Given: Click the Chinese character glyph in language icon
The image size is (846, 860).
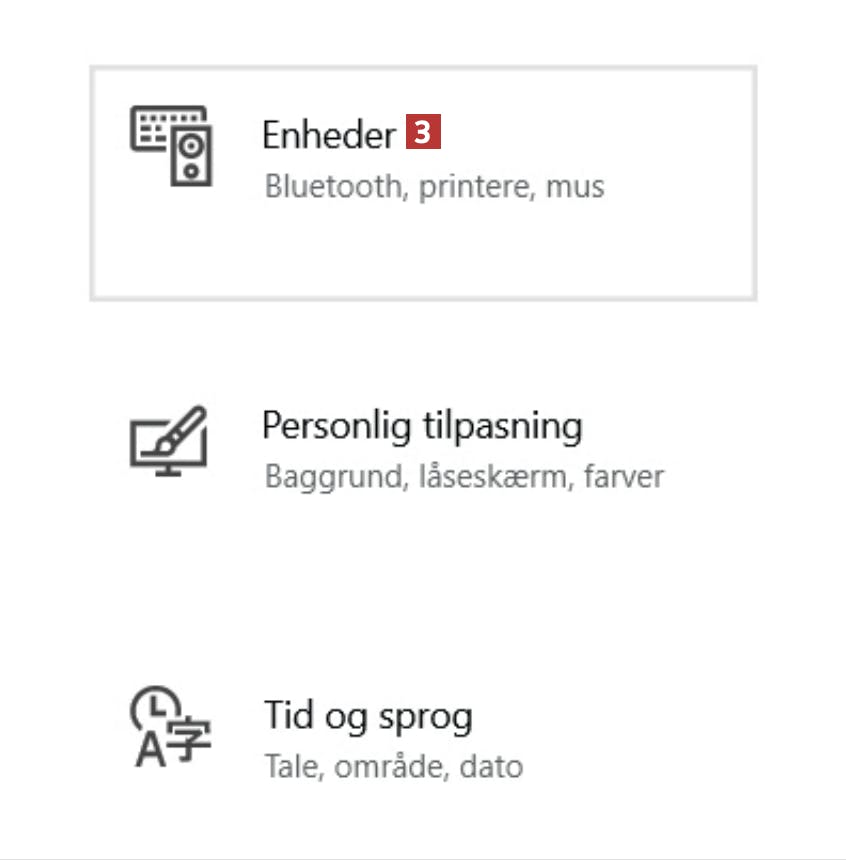Looking at the screenshot, I should 188,738.
